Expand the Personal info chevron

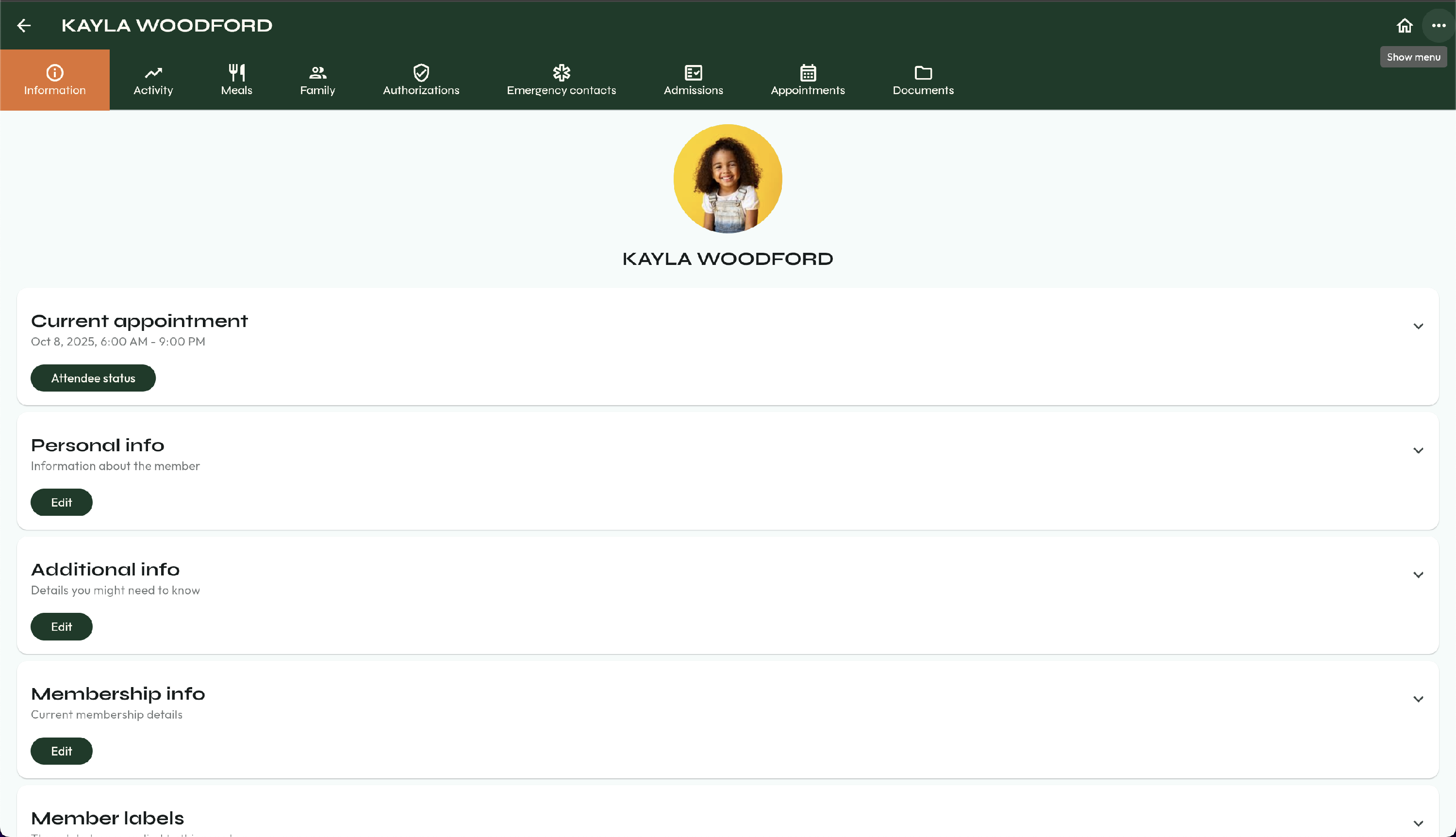click(1418, 450)
